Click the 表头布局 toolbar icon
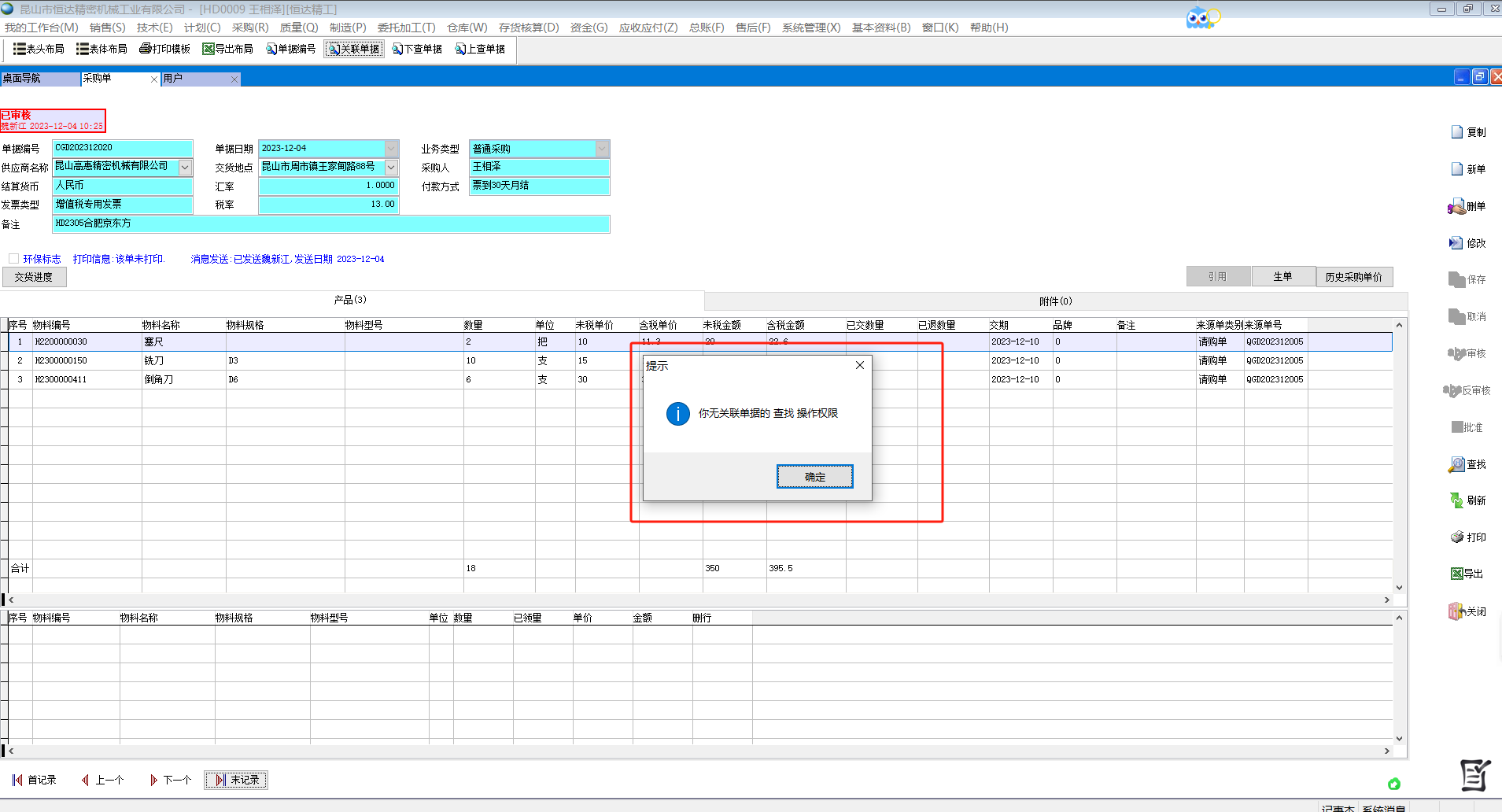Viewport: 1502px width, 812px height. point(20,49)
